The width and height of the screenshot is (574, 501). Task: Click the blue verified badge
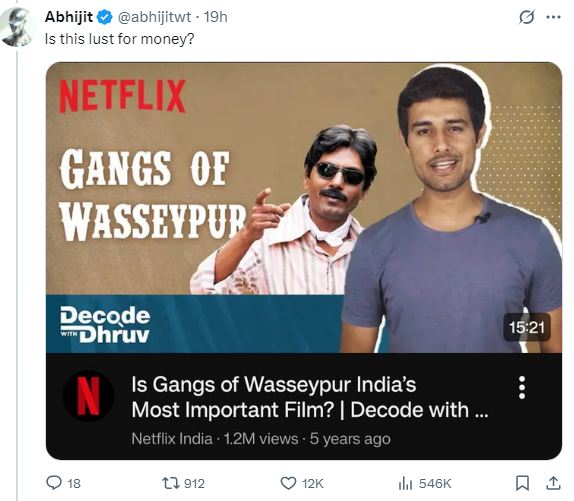click(x=104, y=17)
